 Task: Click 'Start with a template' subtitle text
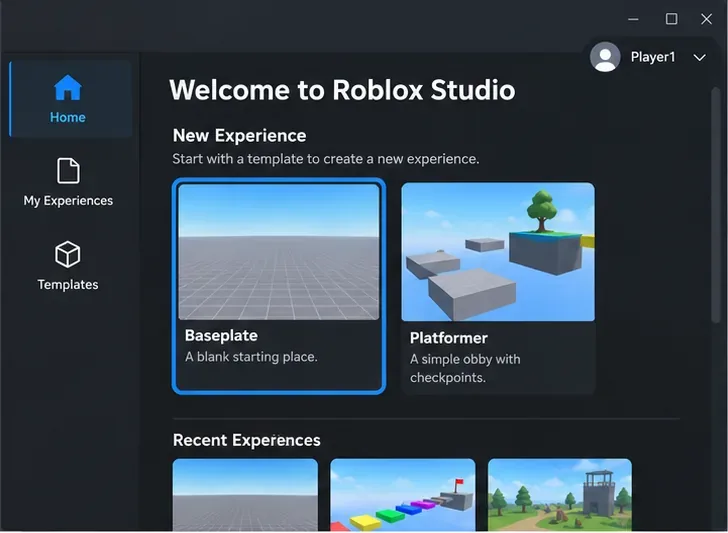point(325,159)
